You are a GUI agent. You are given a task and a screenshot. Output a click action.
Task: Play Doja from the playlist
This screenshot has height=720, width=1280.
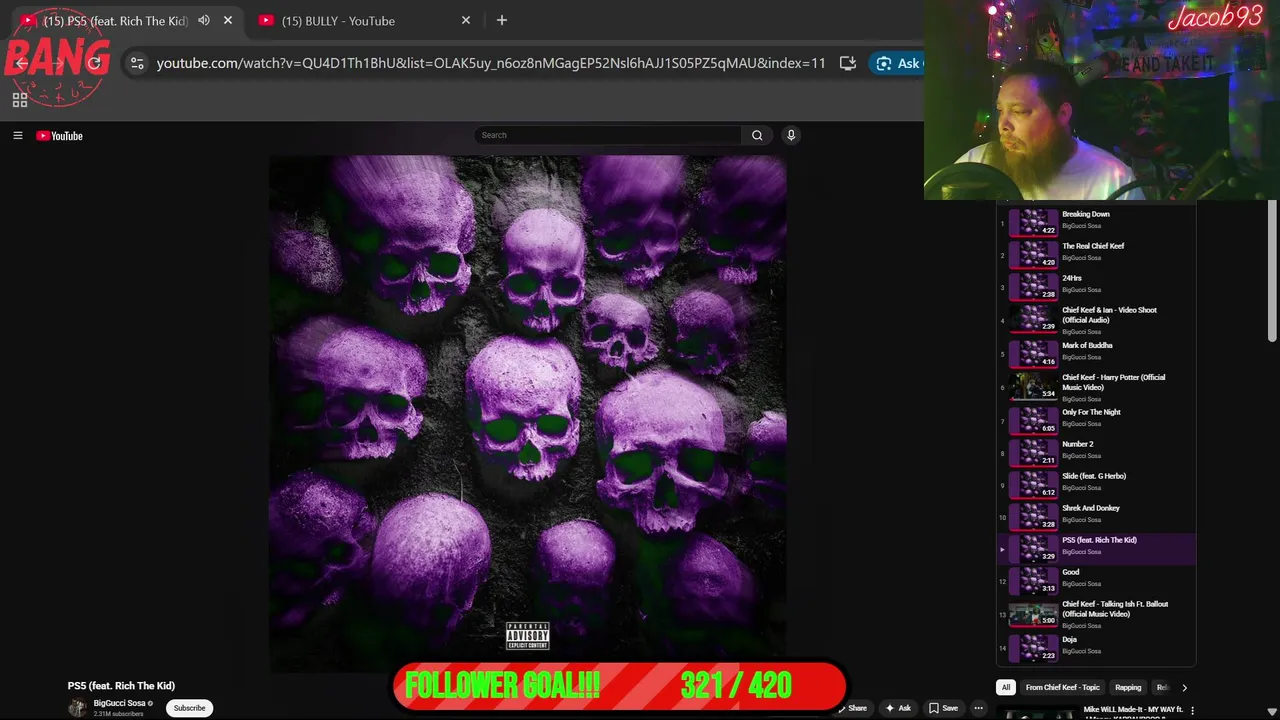1096,647
